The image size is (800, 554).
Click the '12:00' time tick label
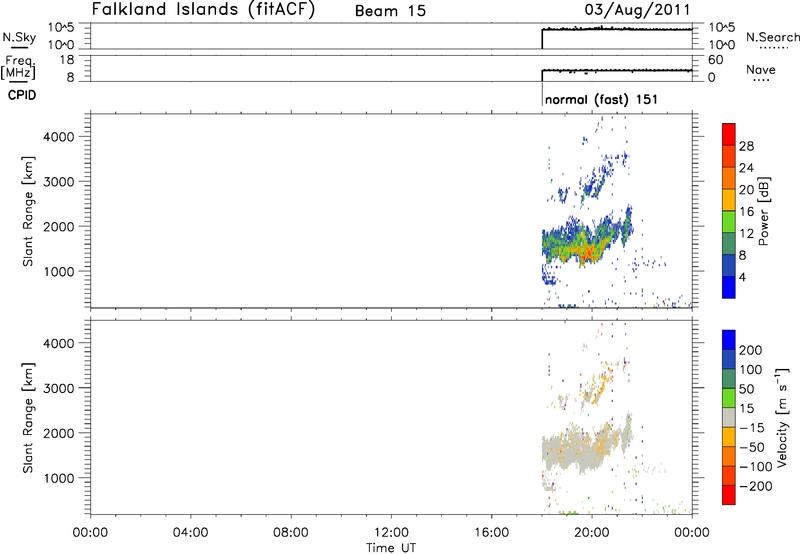(391, 533)
